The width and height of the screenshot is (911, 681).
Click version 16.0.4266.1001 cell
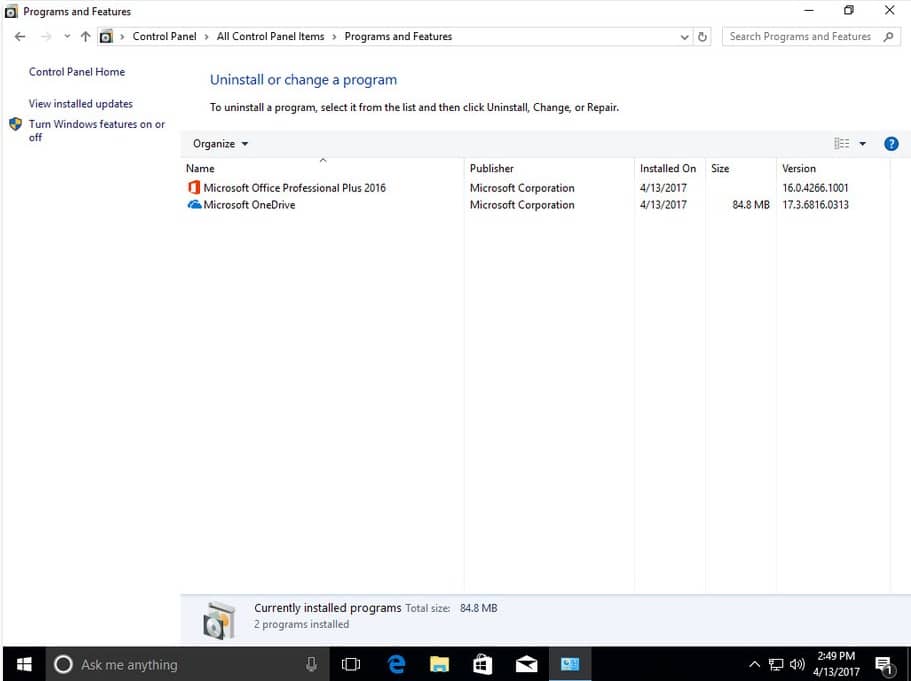815,188
